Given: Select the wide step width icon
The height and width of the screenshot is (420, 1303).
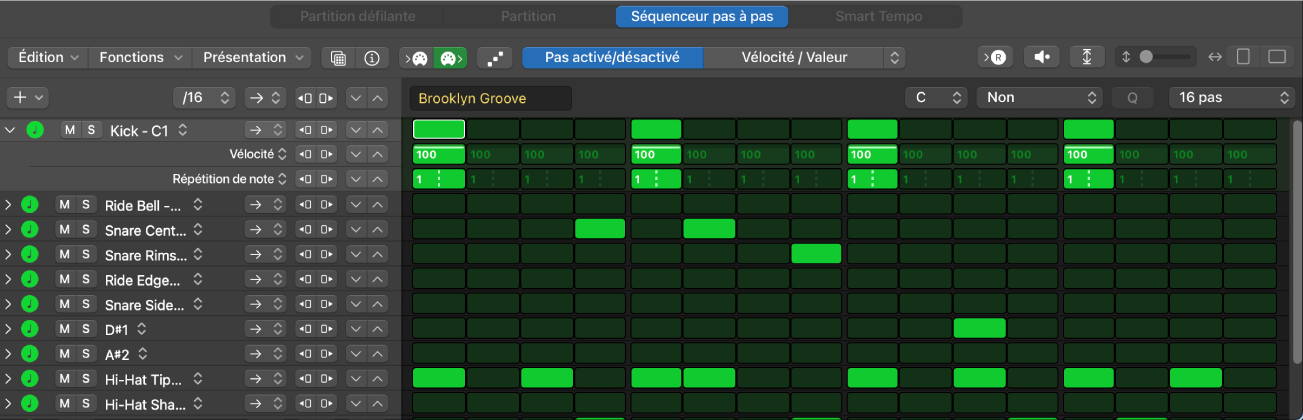Looking at the screenshot, I should click(1276, 57).
